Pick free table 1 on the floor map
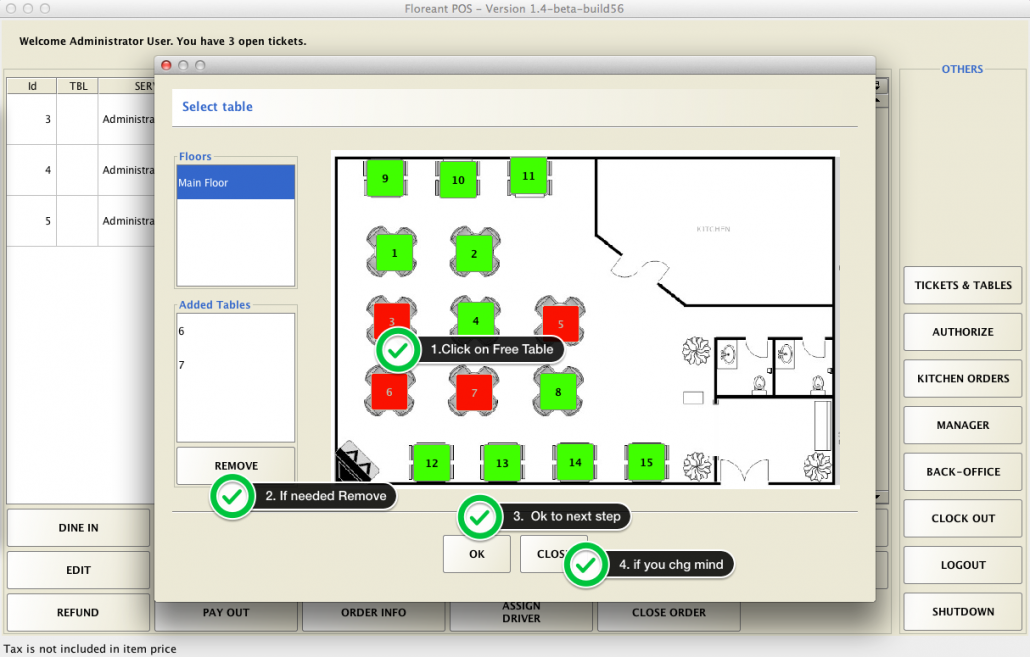This screenshot has height=657, width=1030. (x=394, y=252)
